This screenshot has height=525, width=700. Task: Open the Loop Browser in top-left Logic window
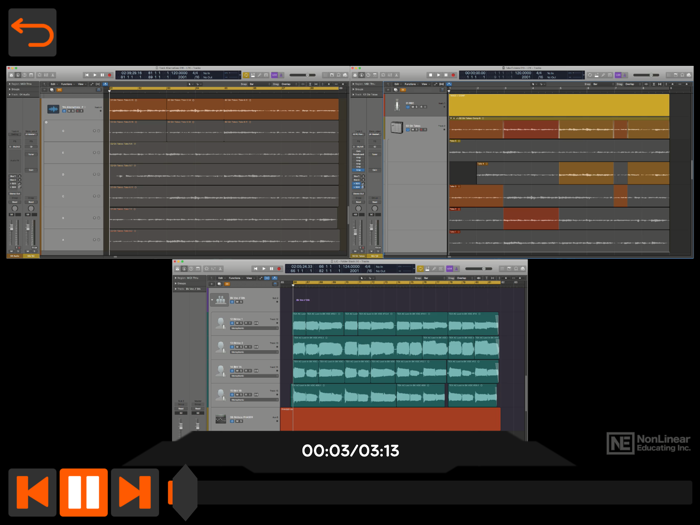(338, 75)
